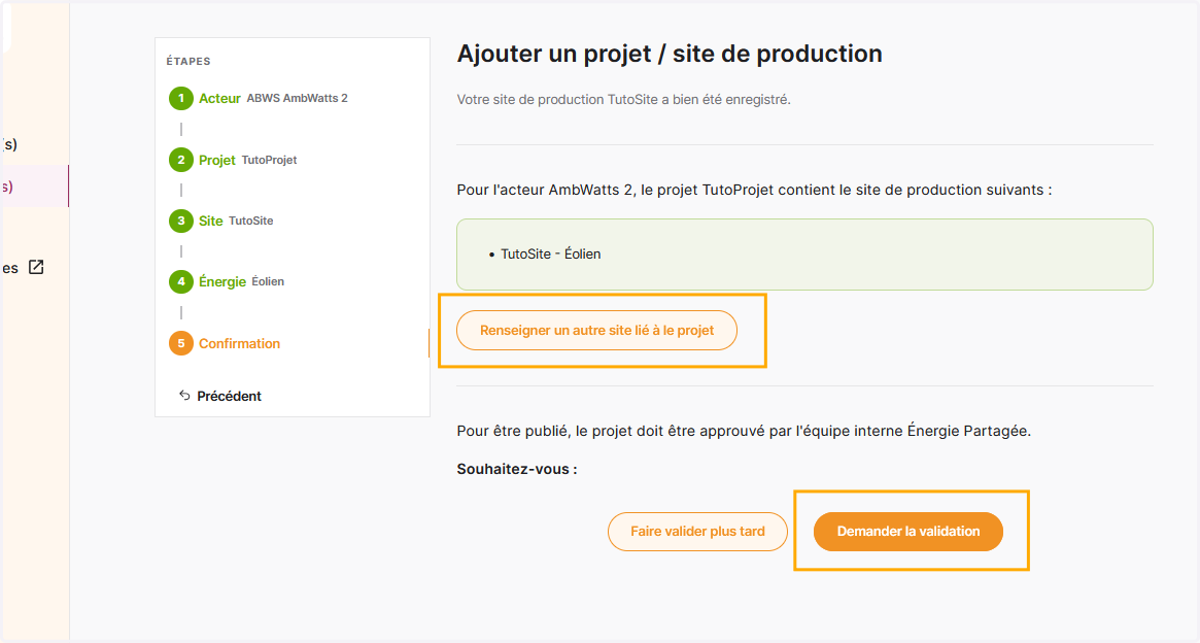Click the TutoSite - Éolien list entry

pyautogui.click(x=551, y=254)
